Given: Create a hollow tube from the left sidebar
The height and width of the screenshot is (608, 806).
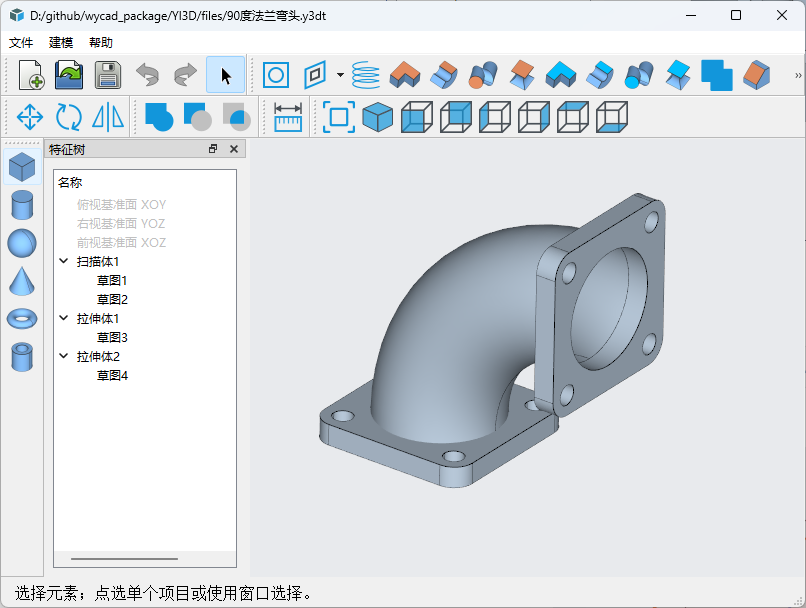Looking at the screenshot, I should pyautogui.click(x=22, y=357).
